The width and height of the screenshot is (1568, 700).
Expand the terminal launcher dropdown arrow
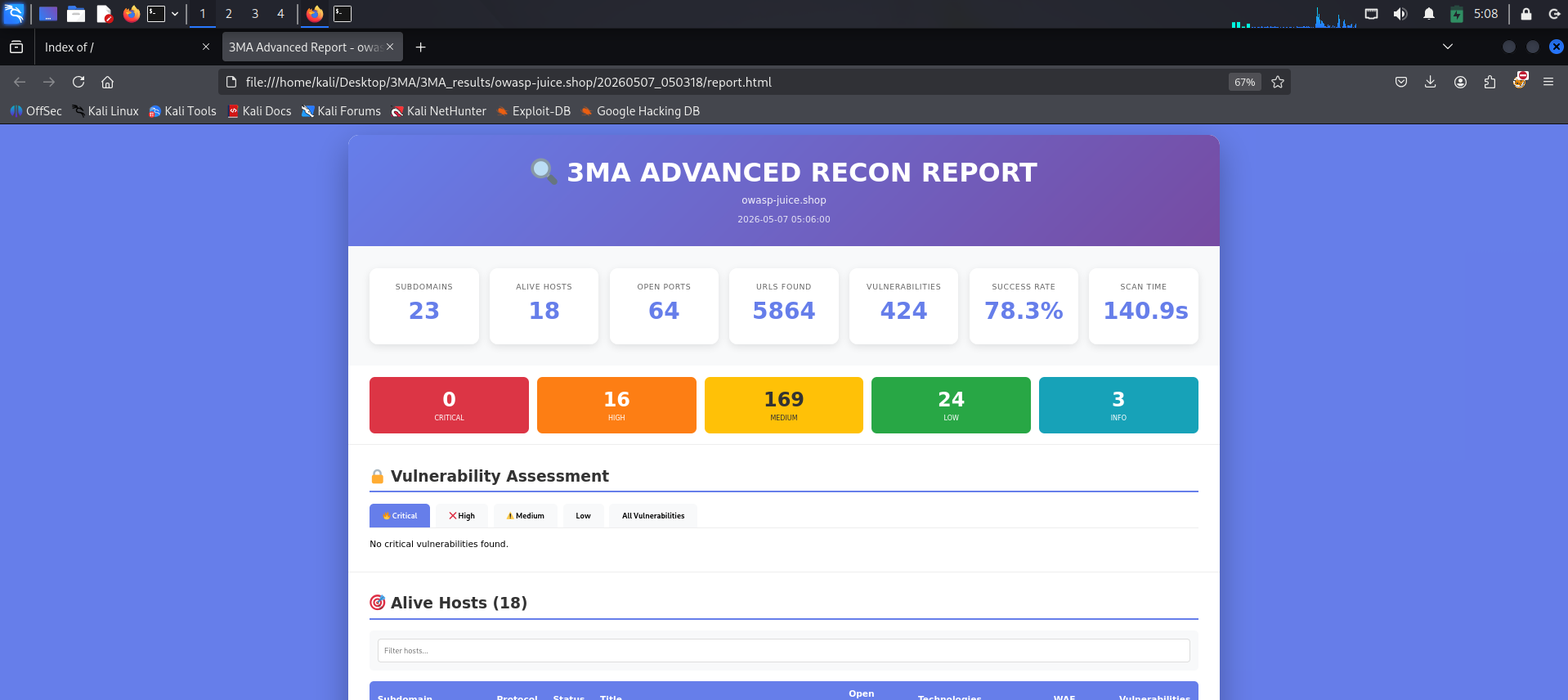(x=175, y=14)
